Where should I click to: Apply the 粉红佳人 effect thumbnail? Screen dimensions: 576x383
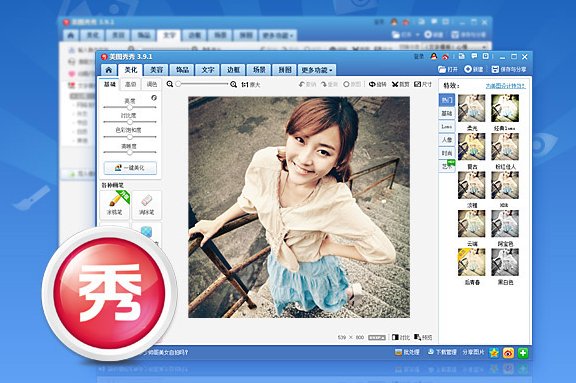click(x=505, y=147)
